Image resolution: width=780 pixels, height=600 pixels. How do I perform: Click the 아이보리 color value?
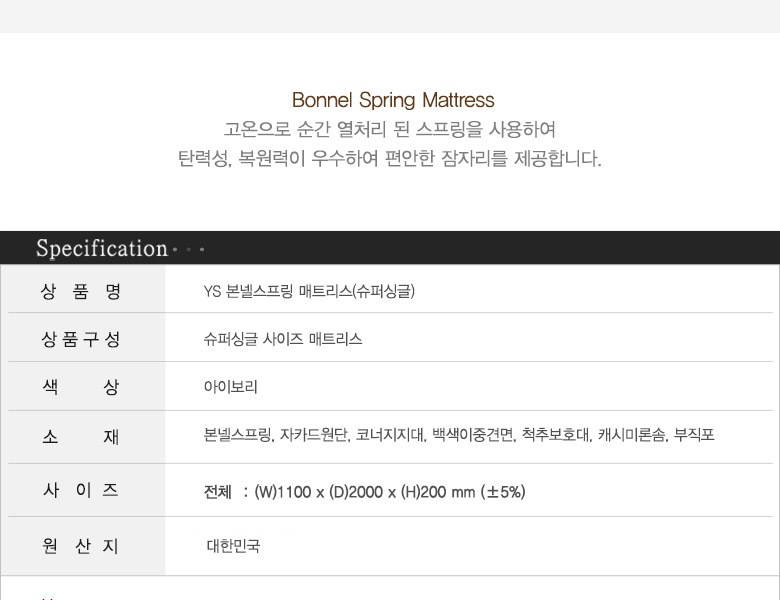click(x=231, y=387)
